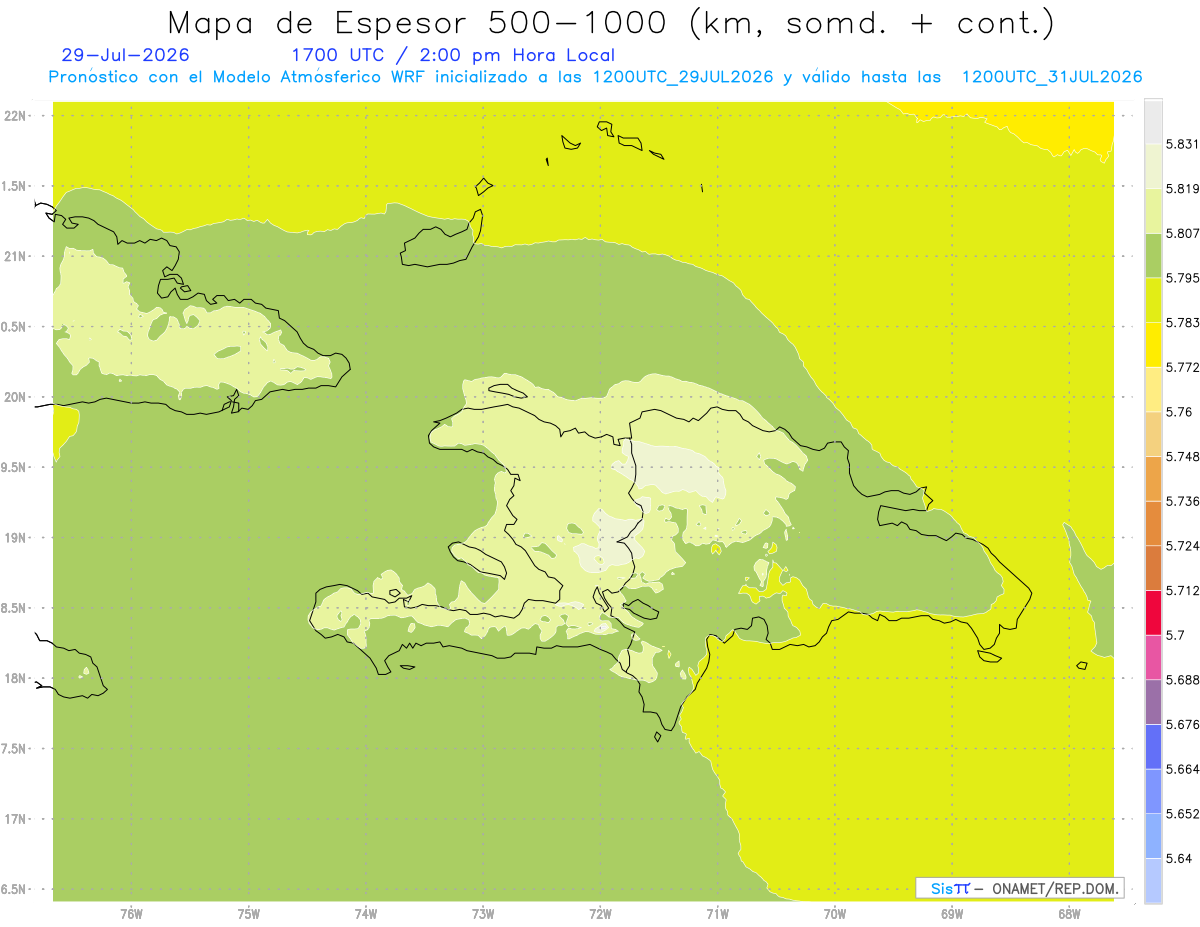Pick the purple legend swatch between 5.676 and 5.688
The image size is (1200, 927).
(x=1154, y=702)
